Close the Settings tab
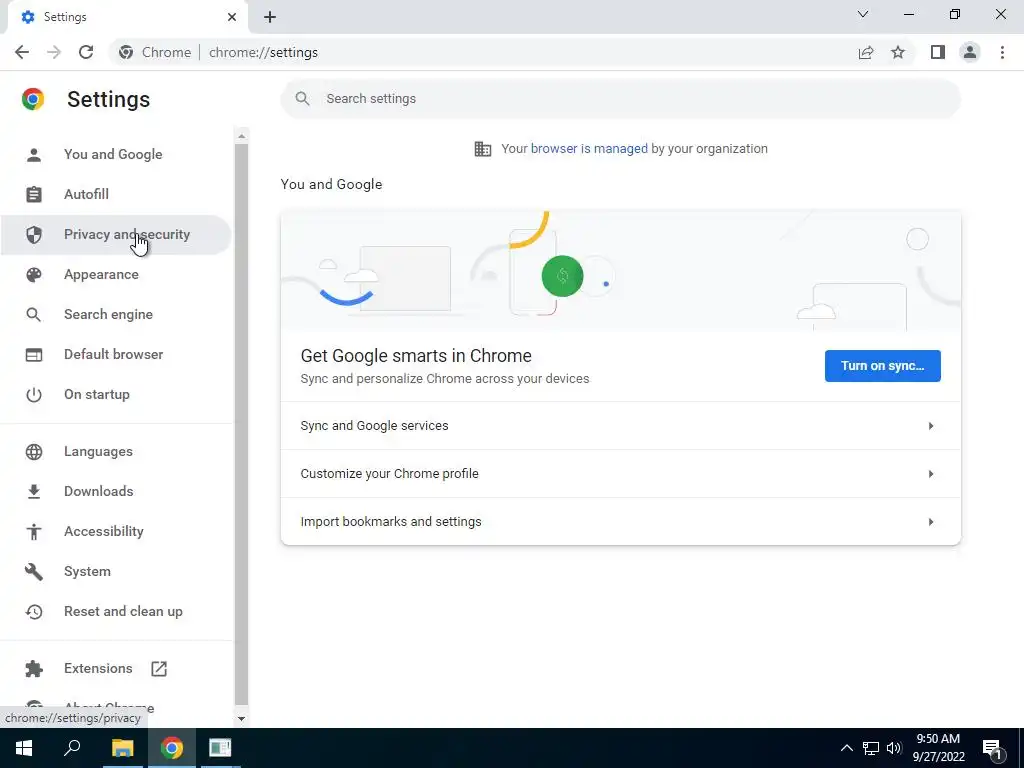Screen dimensions: 1024x768 click(x=232, y=17)
